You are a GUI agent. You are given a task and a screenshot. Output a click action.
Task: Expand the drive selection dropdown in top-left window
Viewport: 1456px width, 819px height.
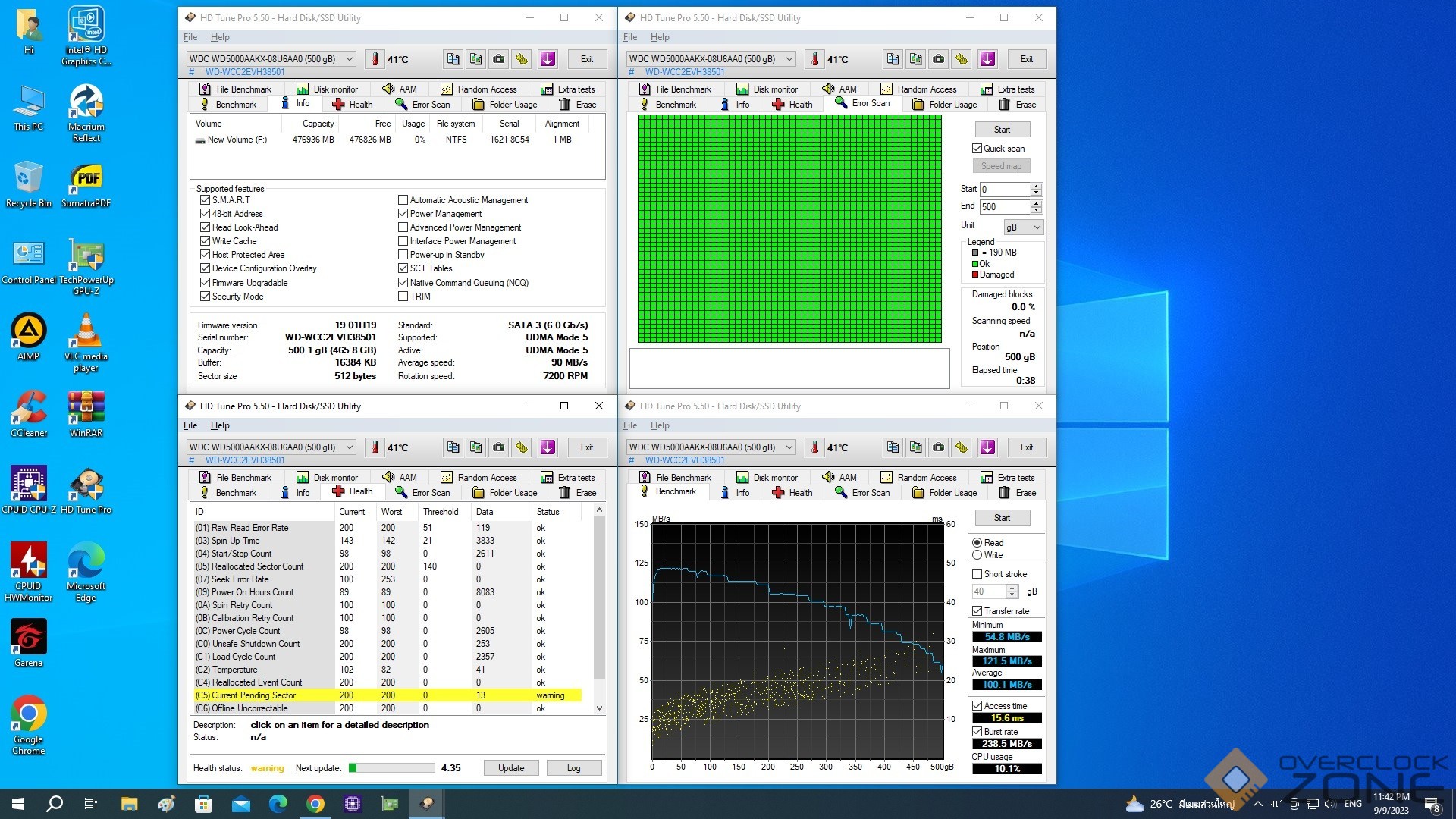point(350,59)
